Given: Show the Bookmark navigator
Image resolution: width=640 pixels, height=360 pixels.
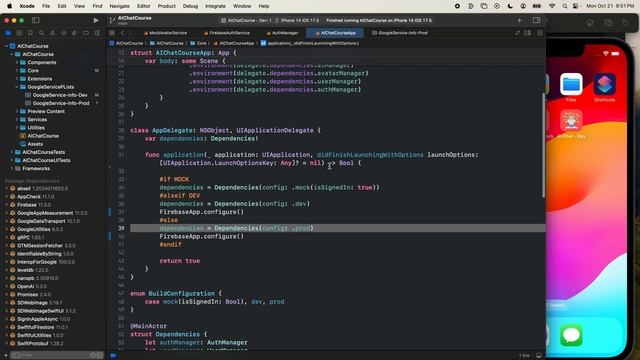Looking at the screenshot, I should (x=30, y=33).
